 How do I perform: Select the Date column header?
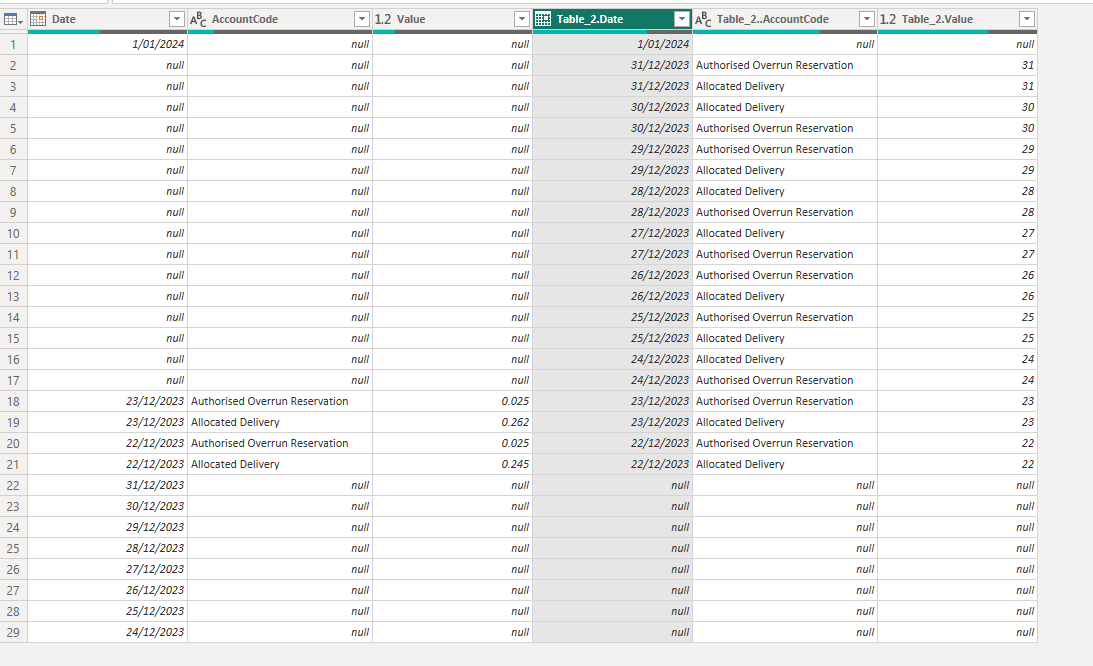pos(107,20)
